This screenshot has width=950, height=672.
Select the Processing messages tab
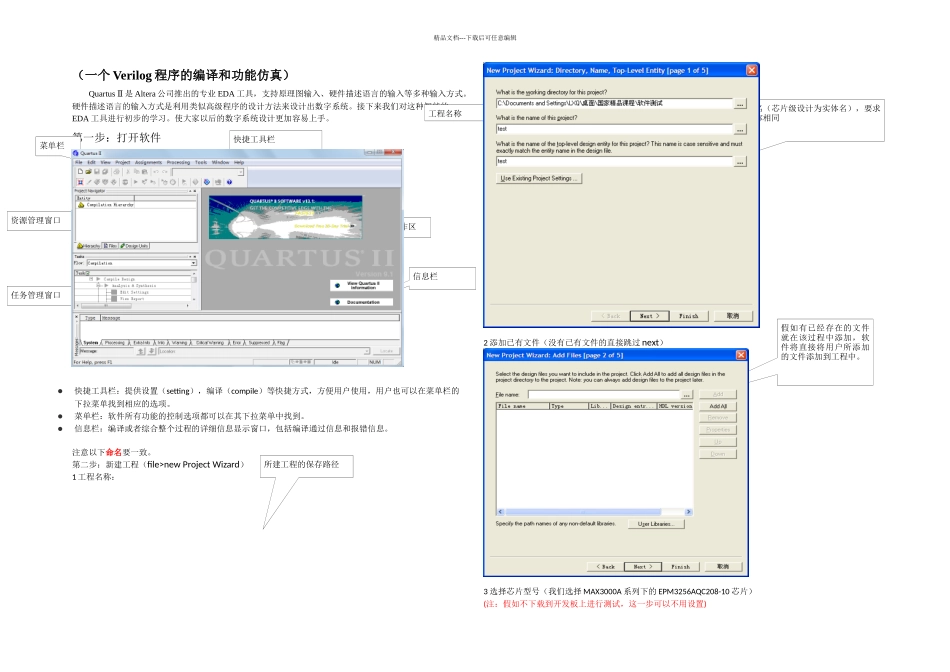click(x=115, y=343)
